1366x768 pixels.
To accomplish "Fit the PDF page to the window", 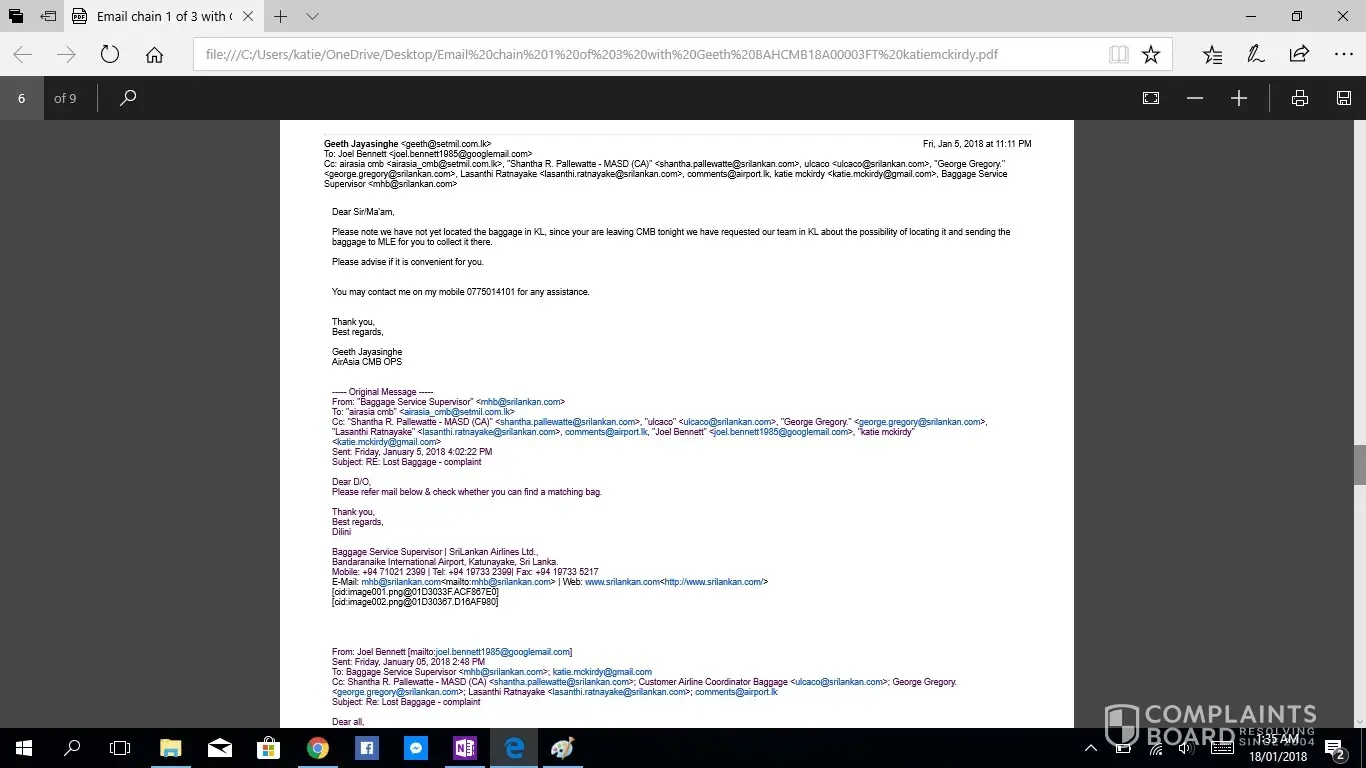I will pos(1151,98).
